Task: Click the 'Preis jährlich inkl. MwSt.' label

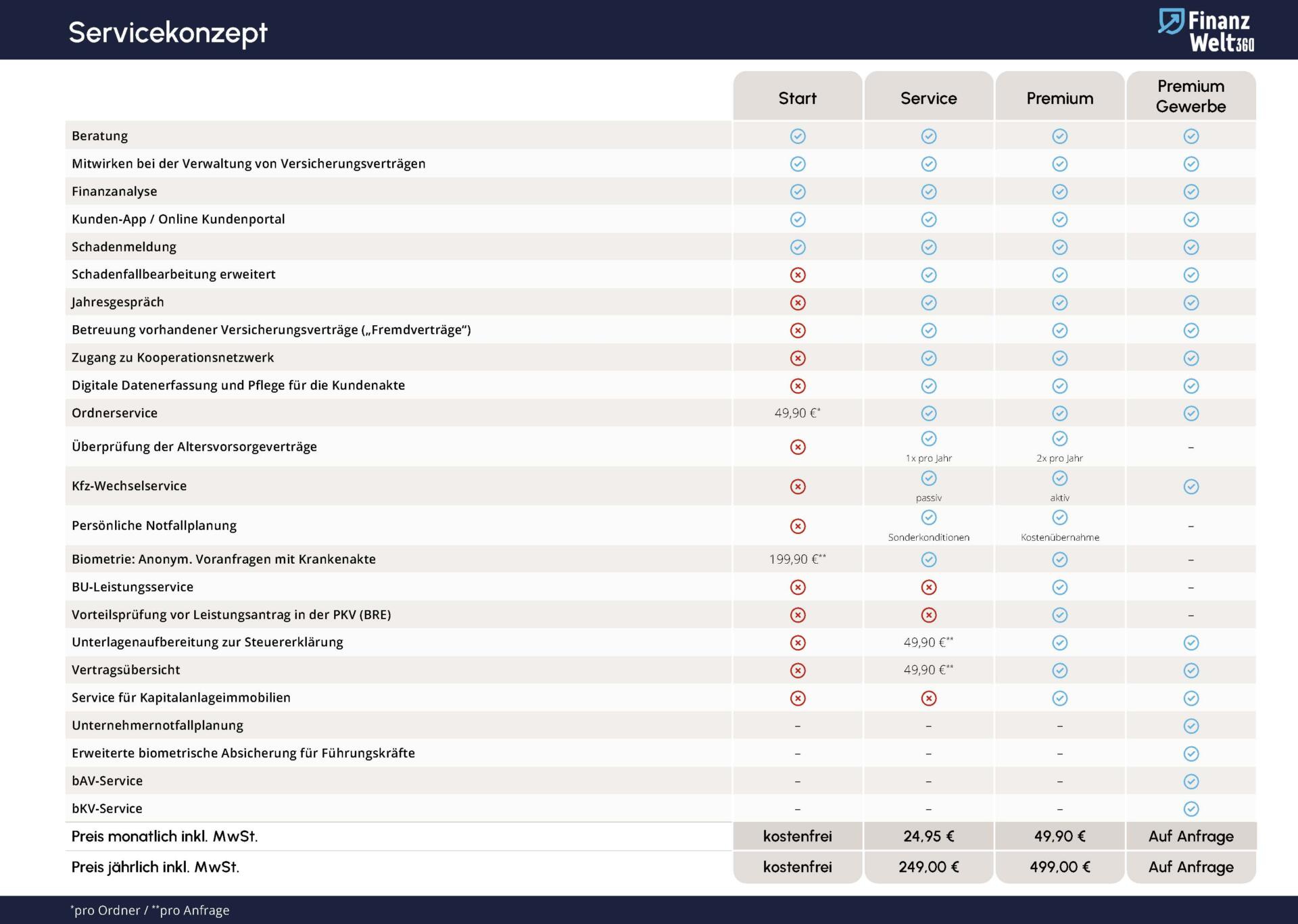Action: (x=155, y=867)
